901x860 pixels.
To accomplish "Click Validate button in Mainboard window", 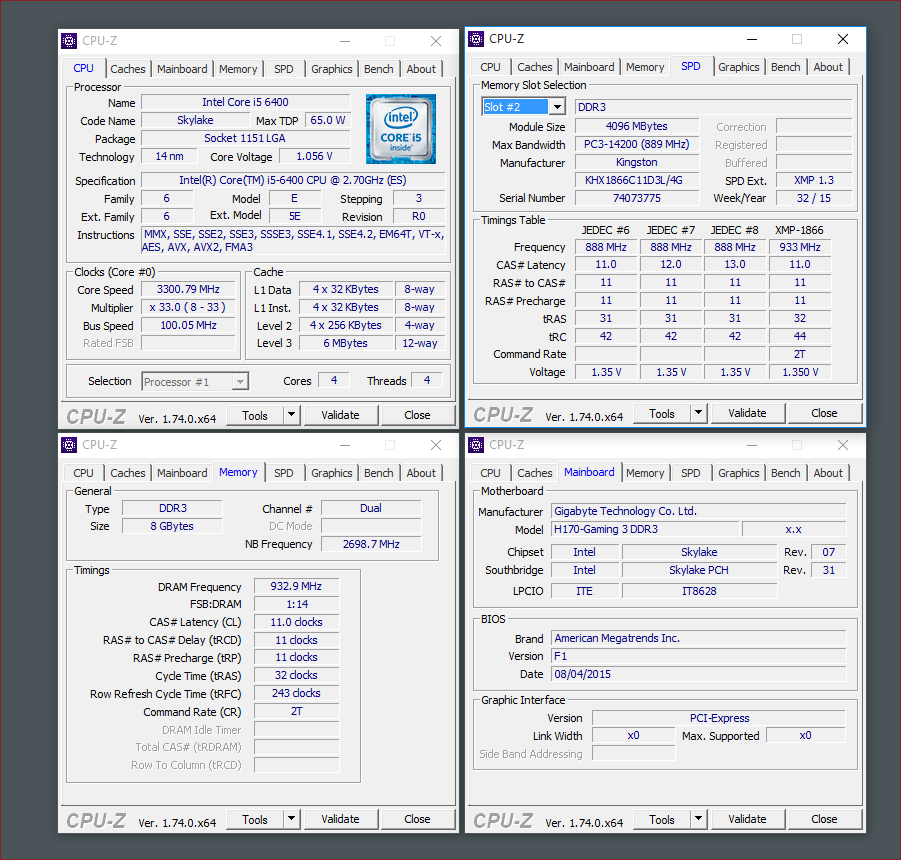I will coord(747,819).
